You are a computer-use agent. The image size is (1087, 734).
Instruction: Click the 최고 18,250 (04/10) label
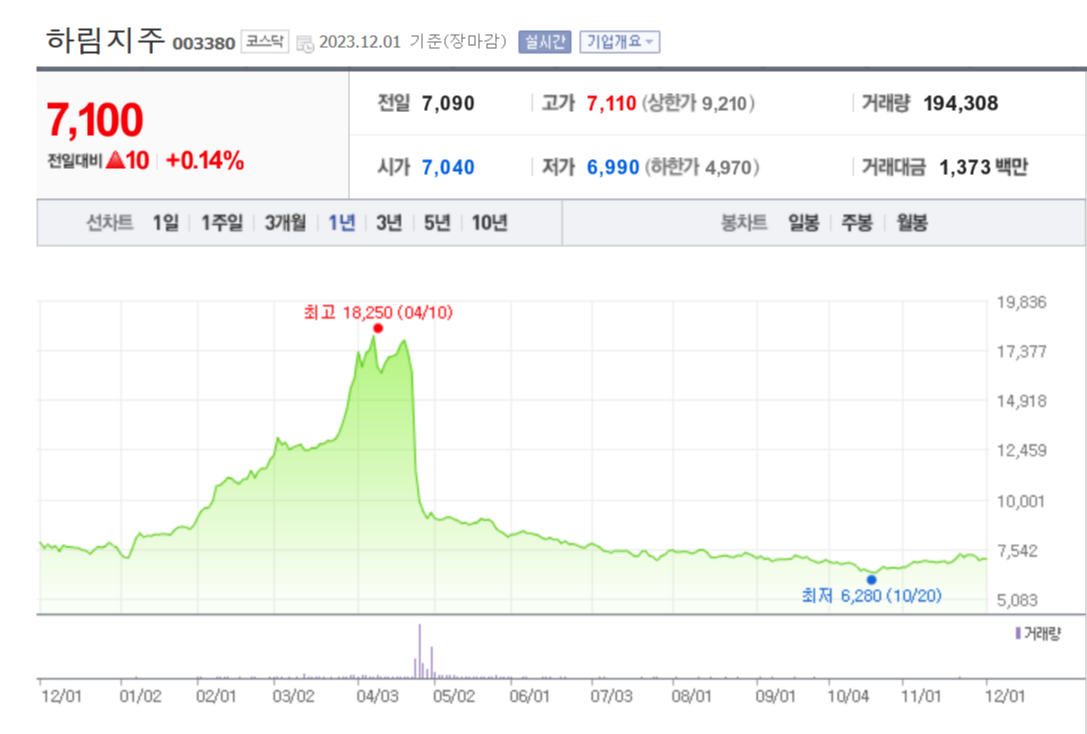click(x=379, y=313)
